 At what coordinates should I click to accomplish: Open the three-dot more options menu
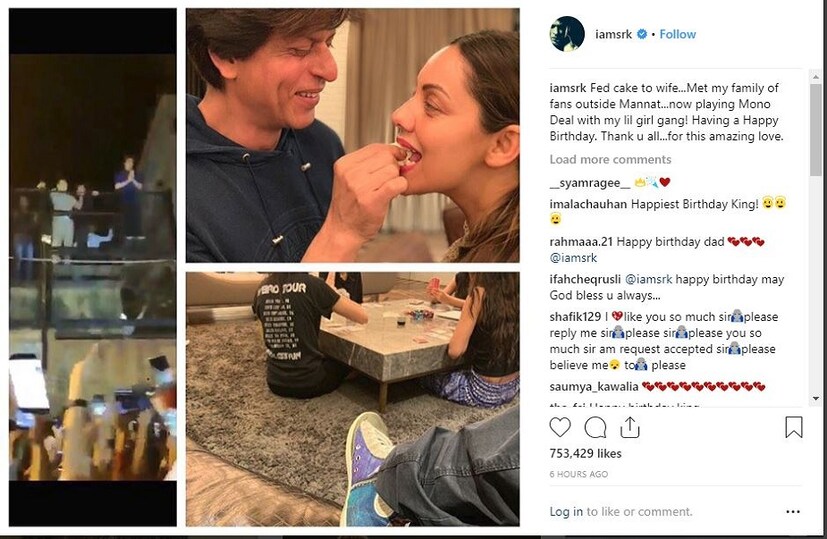[x=793, y=511]
